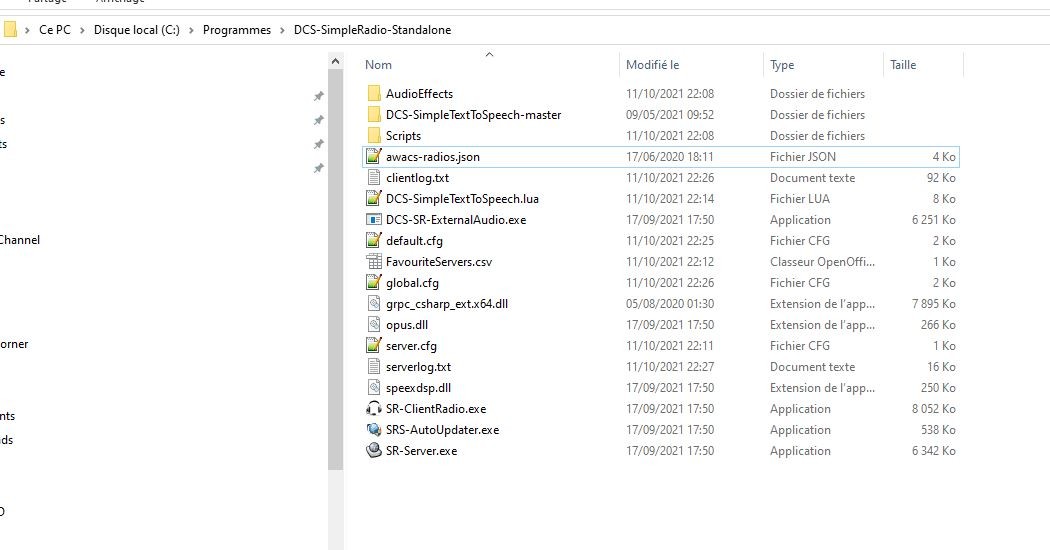This screenshot has width=1050, height=550.
Task: Click the awacs-radios.json file icon
Action: tap(374, 157)
